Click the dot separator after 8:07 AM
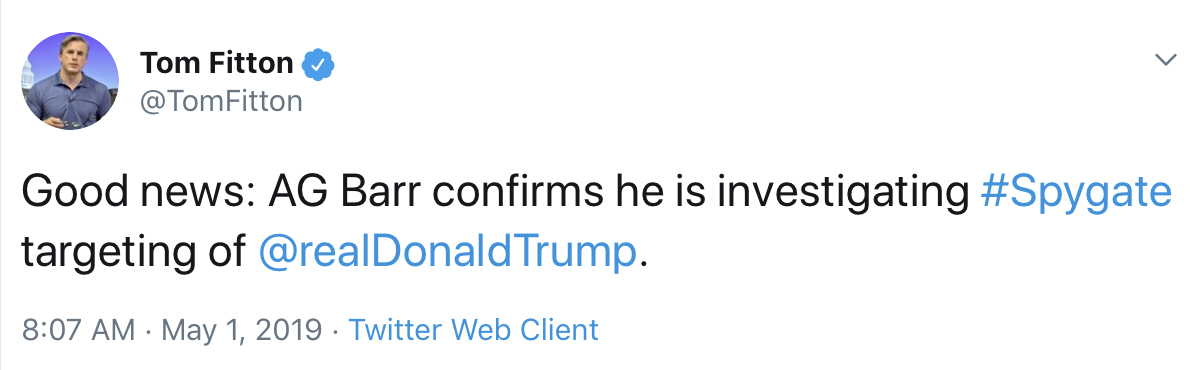Image resolution: width=1196 pixels, height=370 pixels. click(x=149, y=331)
